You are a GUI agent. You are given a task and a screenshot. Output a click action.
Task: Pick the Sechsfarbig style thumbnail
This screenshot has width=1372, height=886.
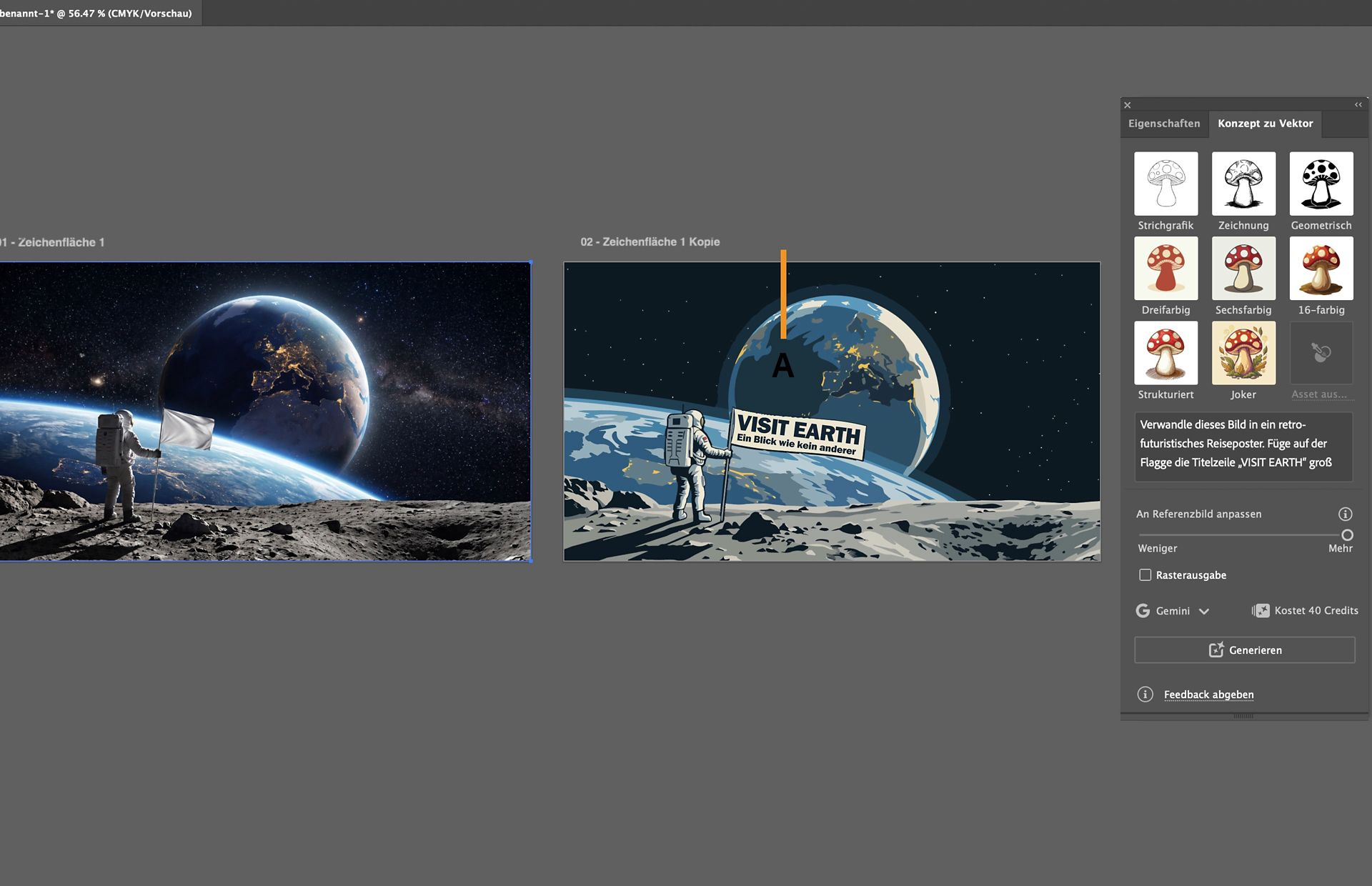coord(1243,268)
